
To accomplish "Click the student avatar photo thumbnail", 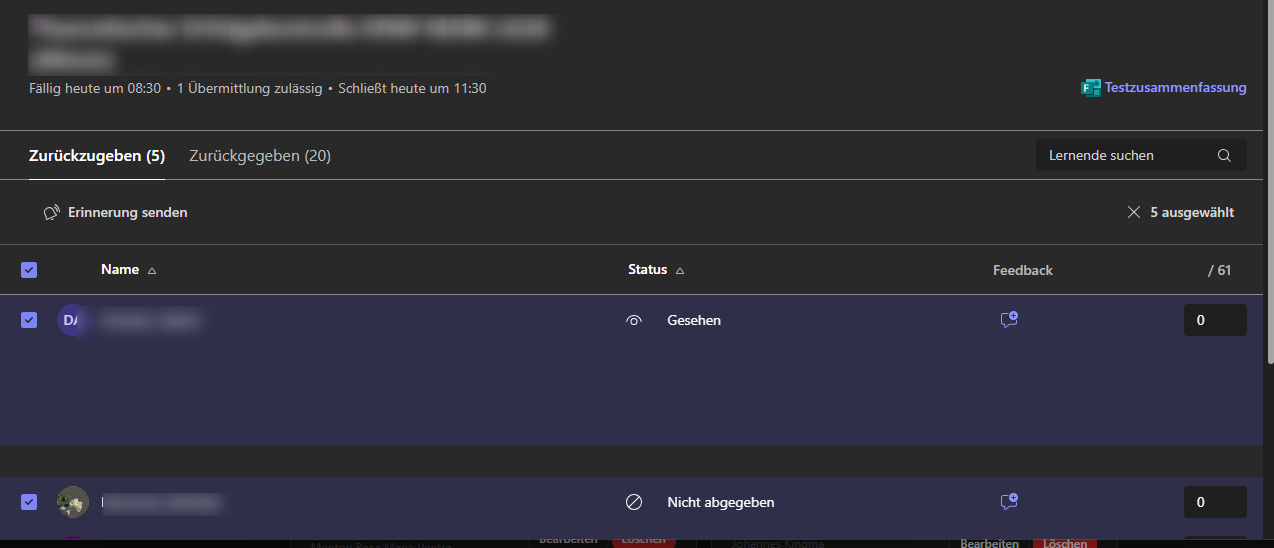I will click(x=73, y=502).
